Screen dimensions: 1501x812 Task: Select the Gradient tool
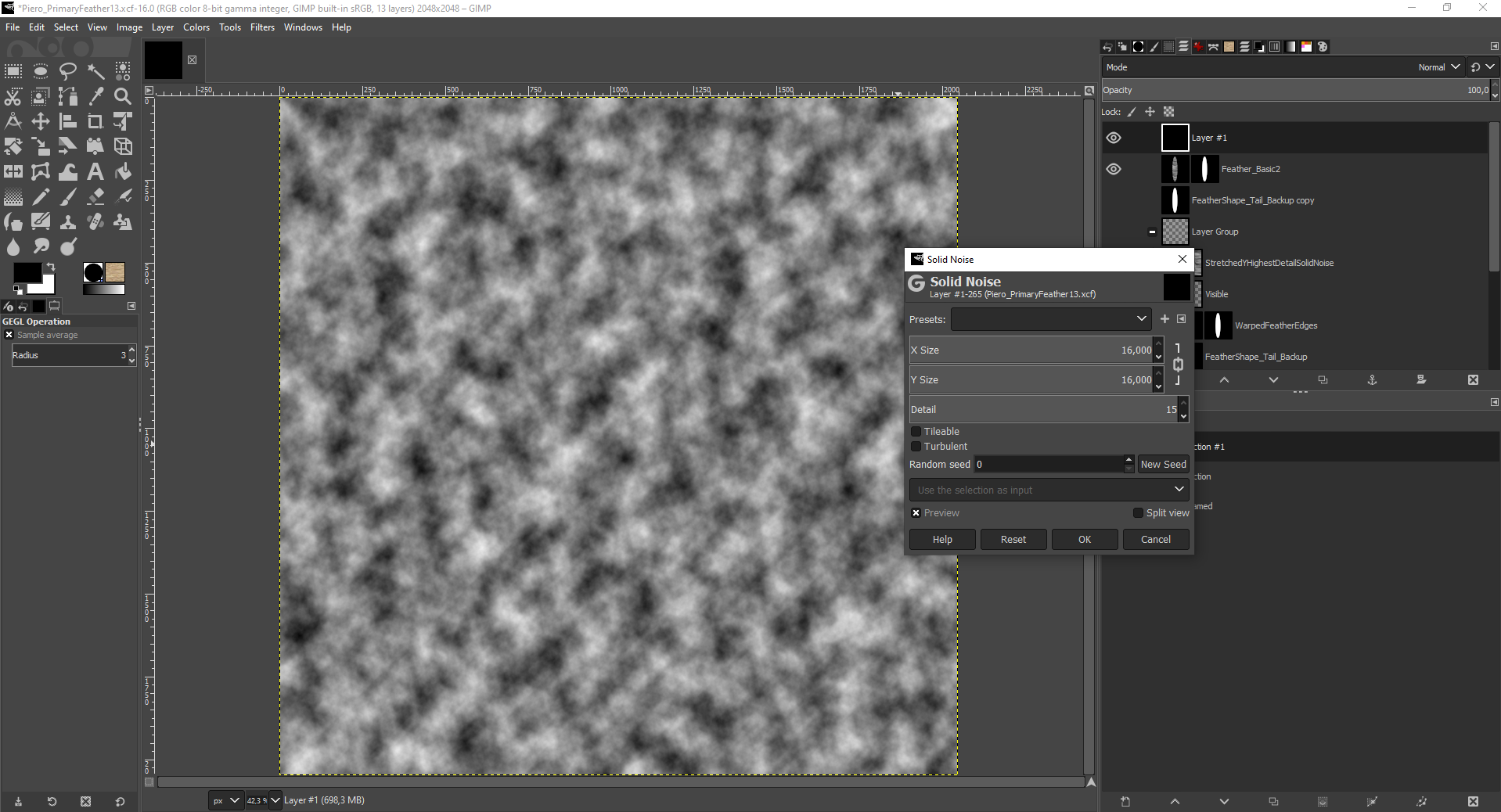point(13,197)
